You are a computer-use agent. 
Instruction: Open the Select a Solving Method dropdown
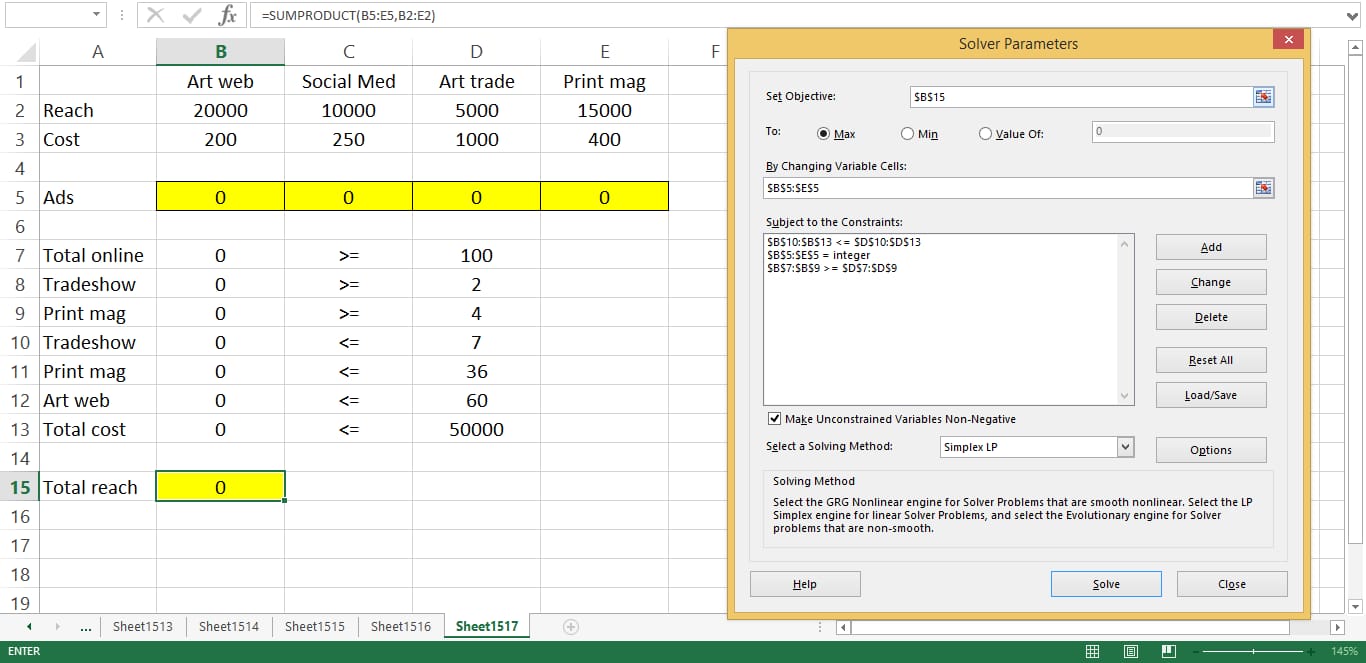point(1125,447)
